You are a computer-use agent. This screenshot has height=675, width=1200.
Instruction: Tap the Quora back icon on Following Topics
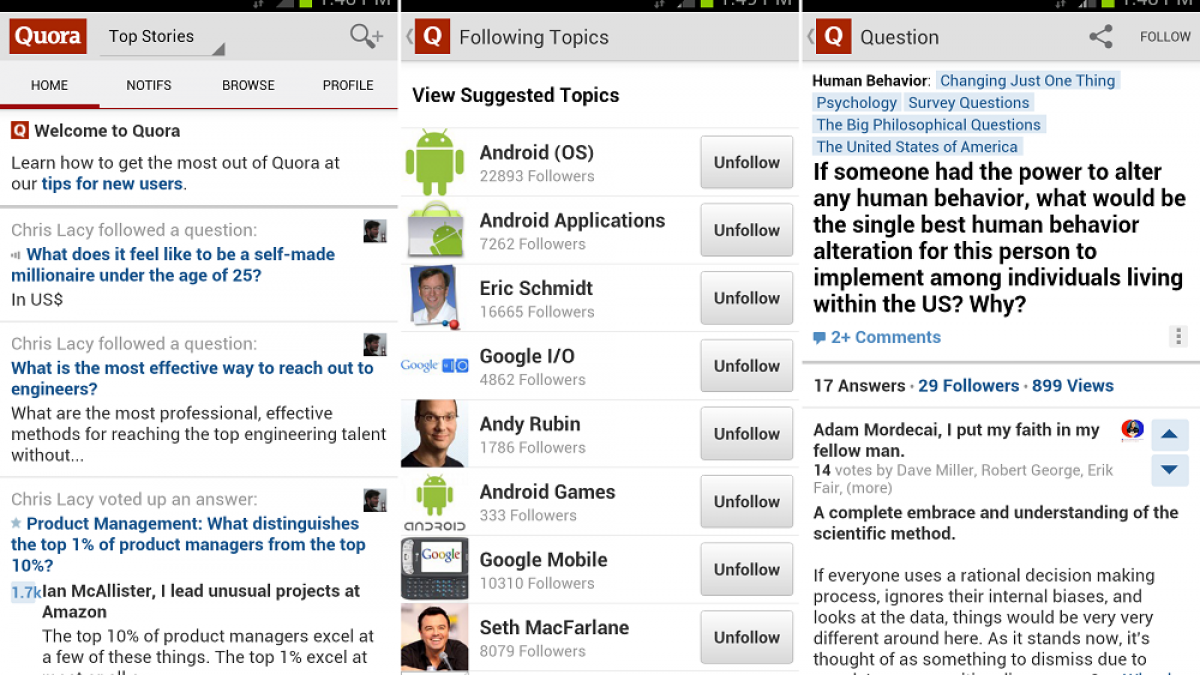pos(430,37)
